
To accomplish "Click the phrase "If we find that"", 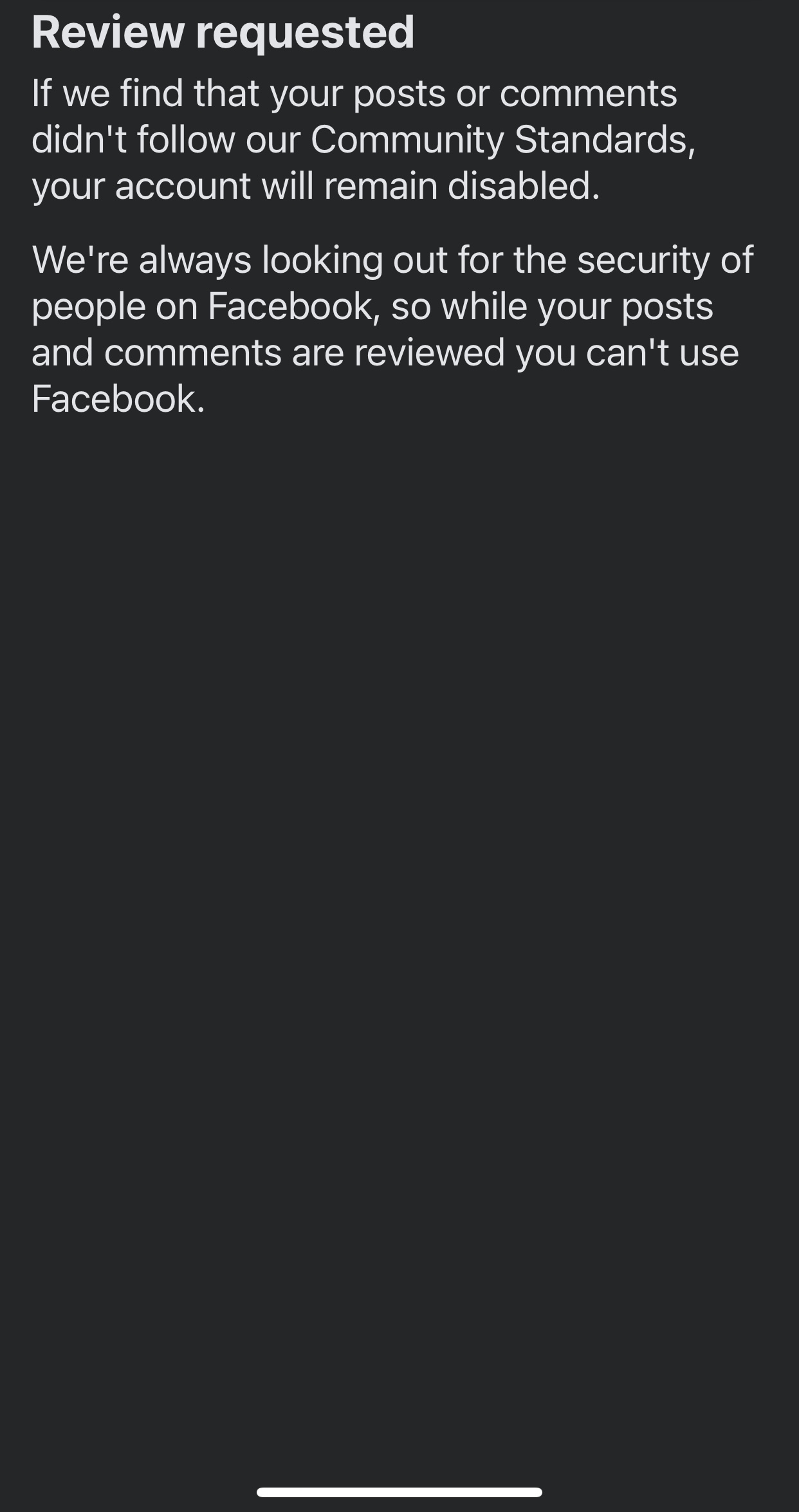I will pos(145,93).
